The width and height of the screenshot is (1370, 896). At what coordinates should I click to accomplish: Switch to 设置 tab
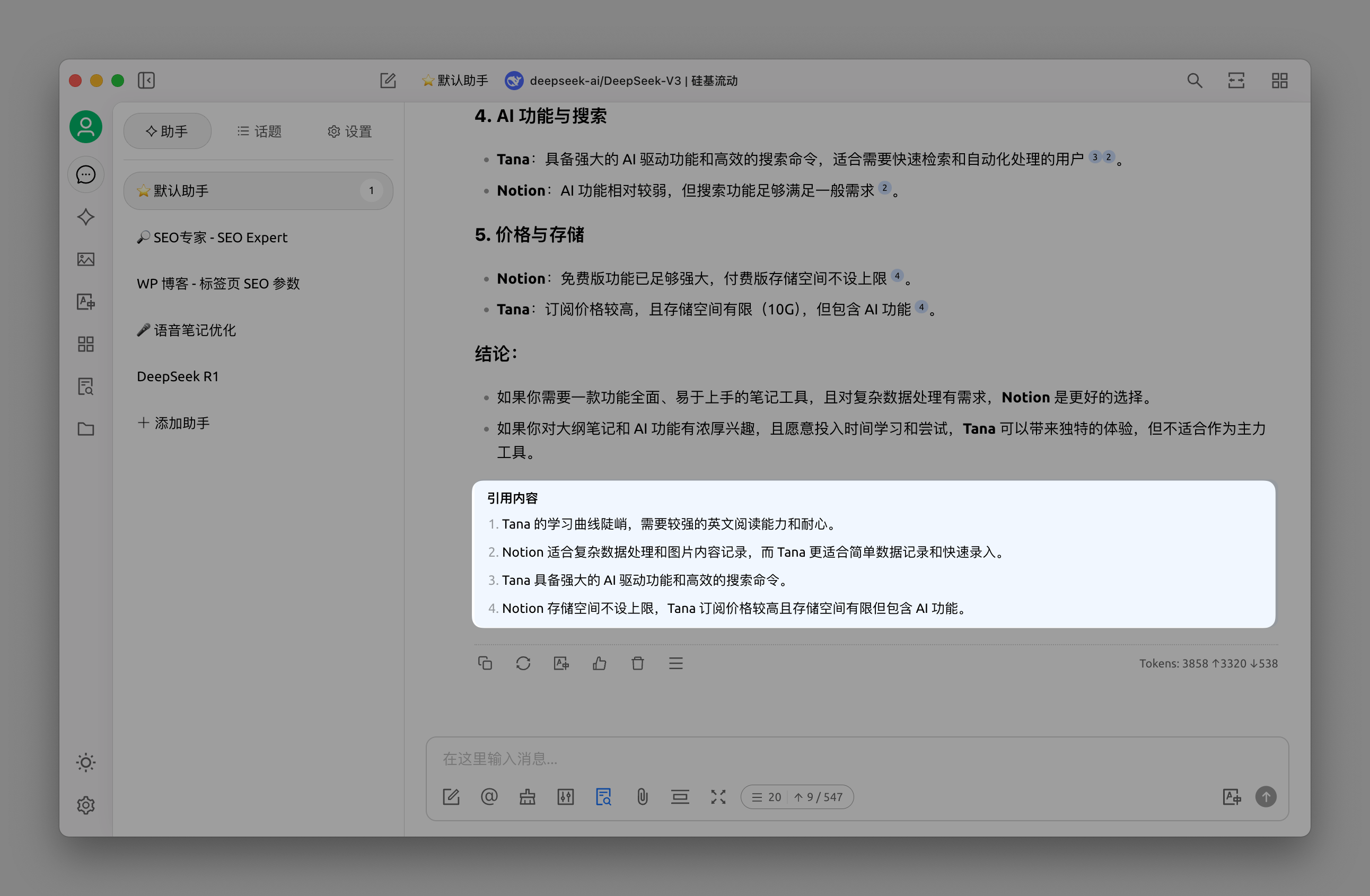[x=350, y=132]
